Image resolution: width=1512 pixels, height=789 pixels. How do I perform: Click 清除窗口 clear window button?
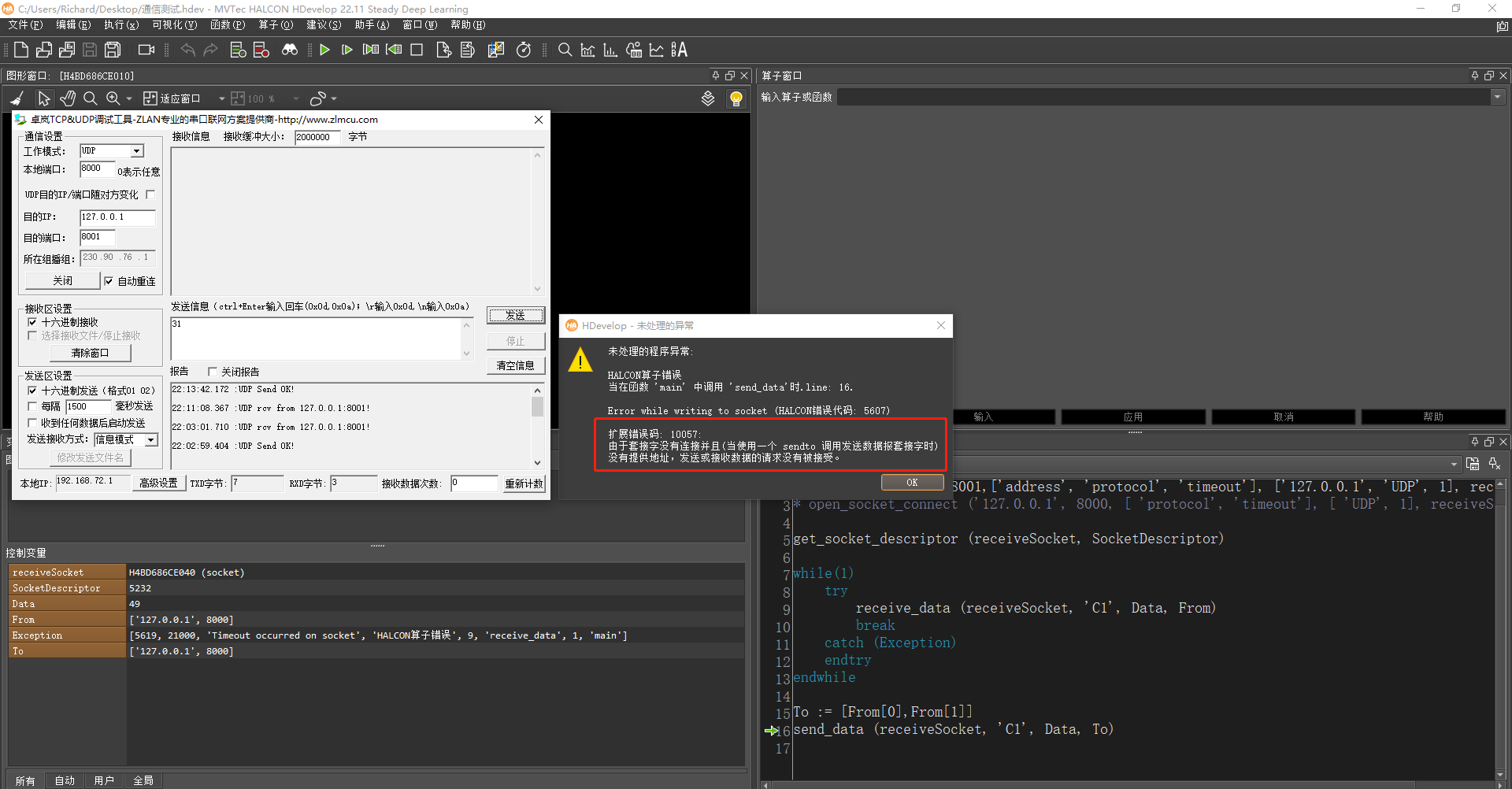coord(91,353)
